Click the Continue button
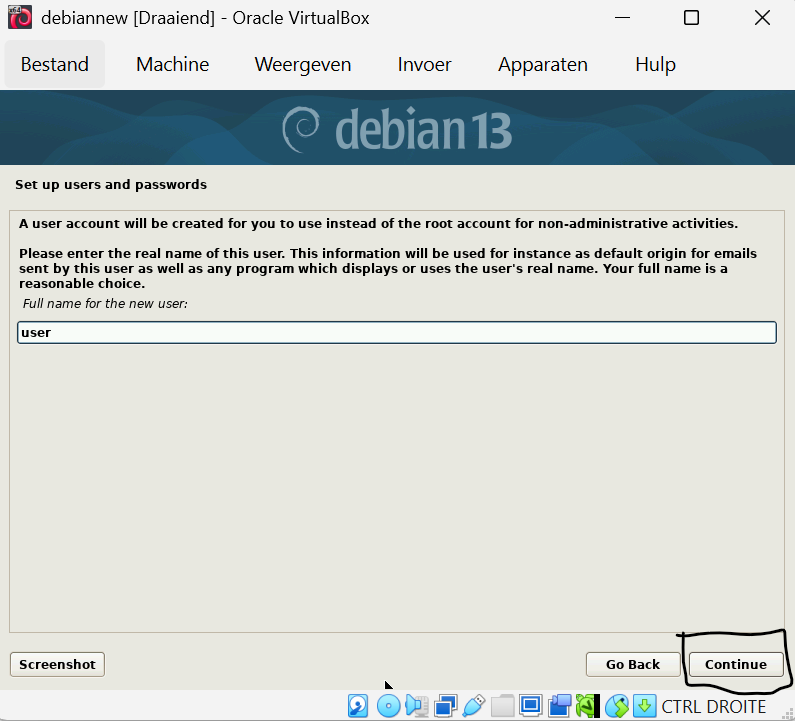This screenshot has height=721, width=797. 736,665
